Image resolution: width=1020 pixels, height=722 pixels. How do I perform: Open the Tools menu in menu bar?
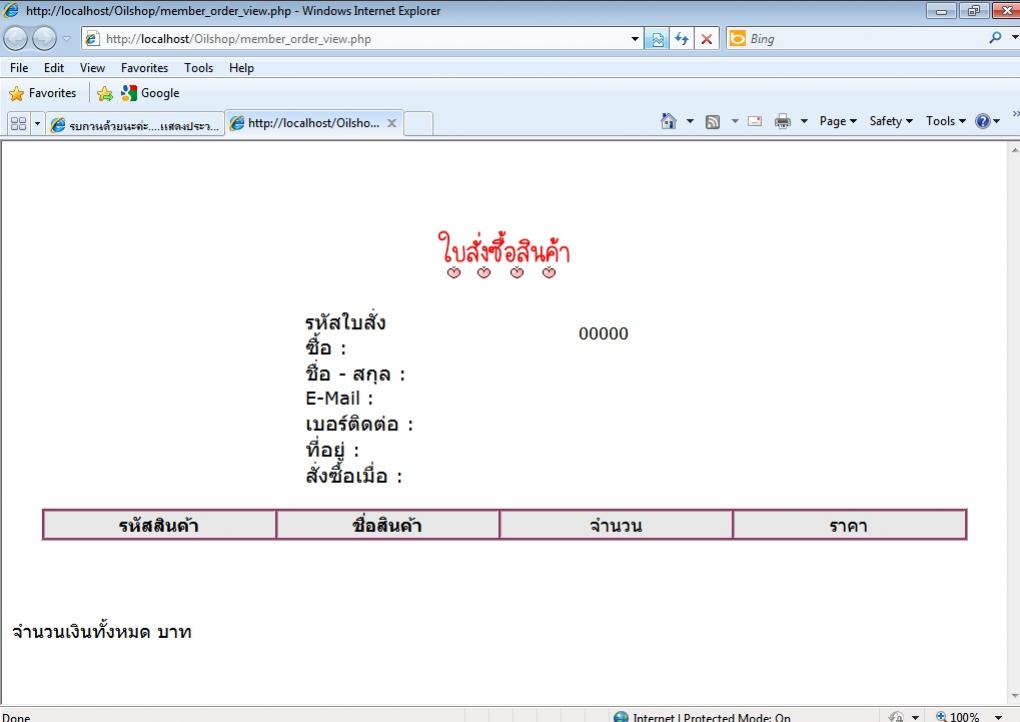[198, 68]
